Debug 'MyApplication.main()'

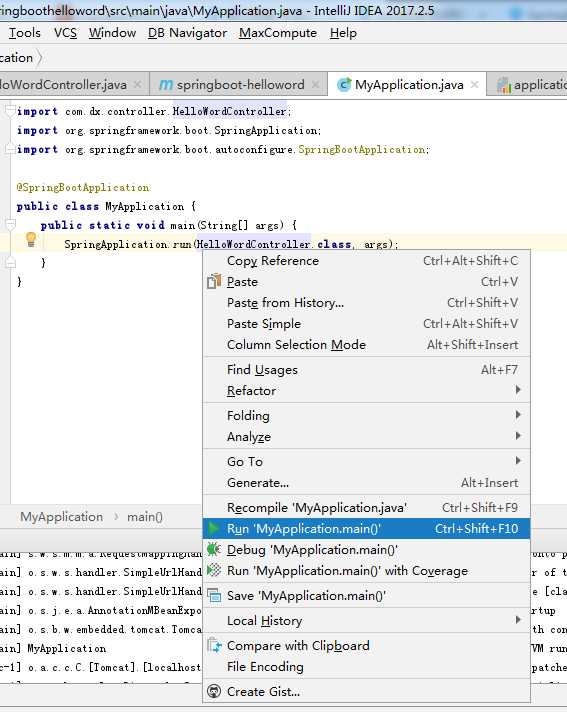coord(366,549)
